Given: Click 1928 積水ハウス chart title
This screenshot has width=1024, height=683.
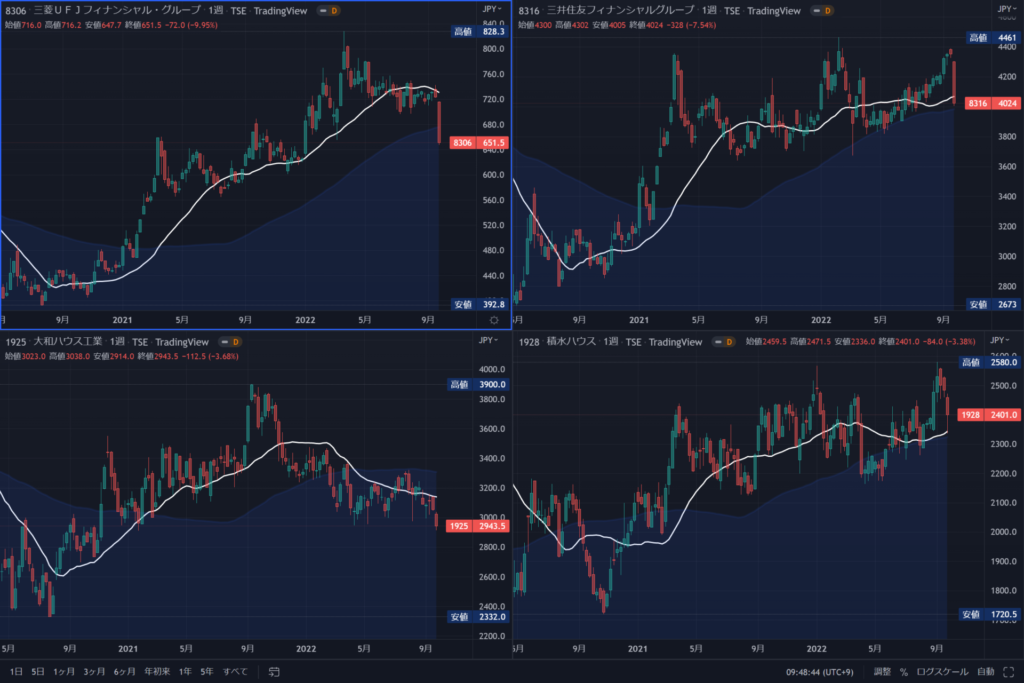Looking at the screenshot, I should pyautogui.click(x=557, y=342).
